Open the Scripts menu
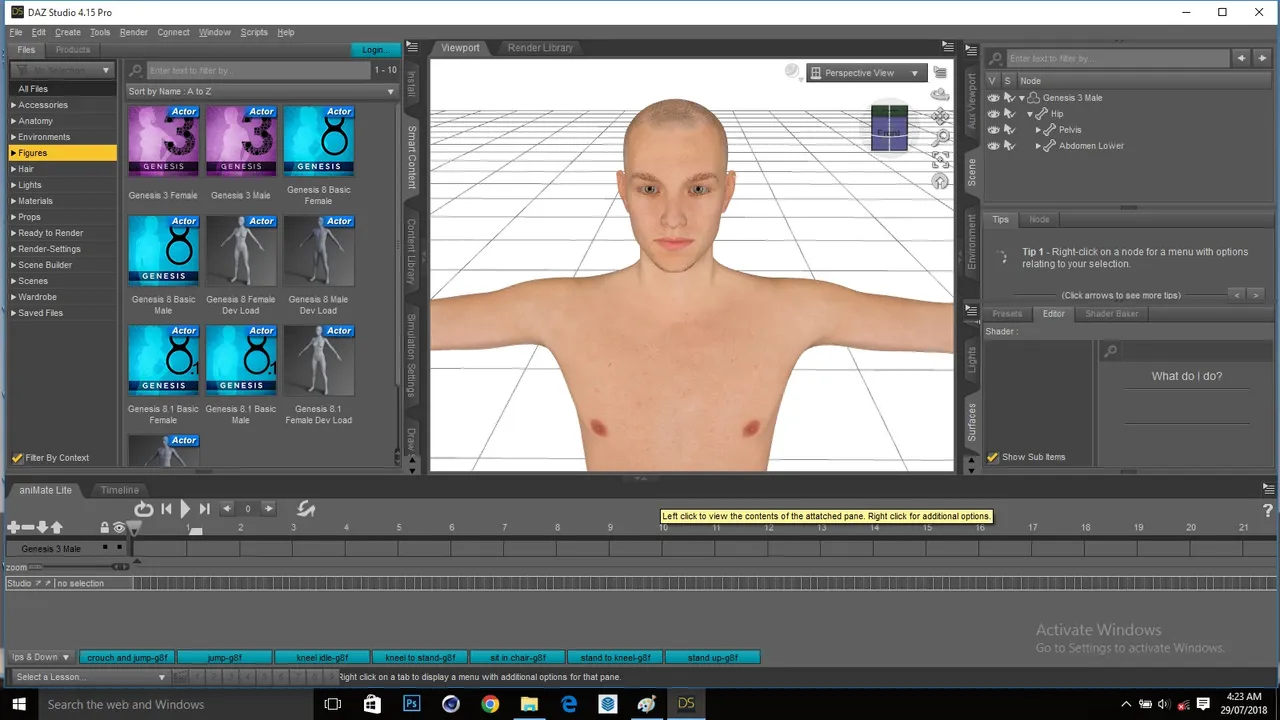Screen dimensions: 1280x720 (x=254, y=32)
